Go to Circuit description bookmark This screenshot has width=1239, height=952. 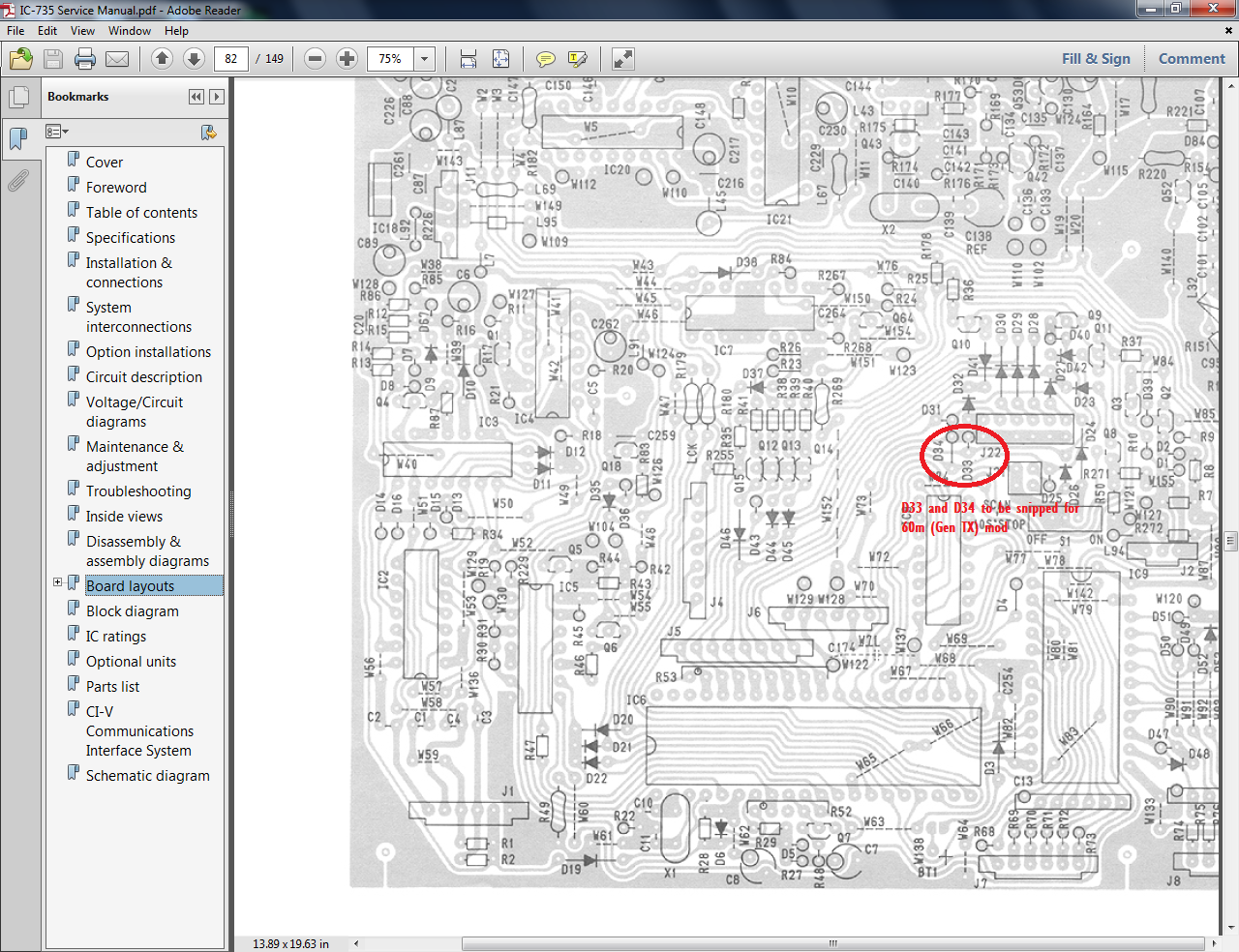coord(144,377)
